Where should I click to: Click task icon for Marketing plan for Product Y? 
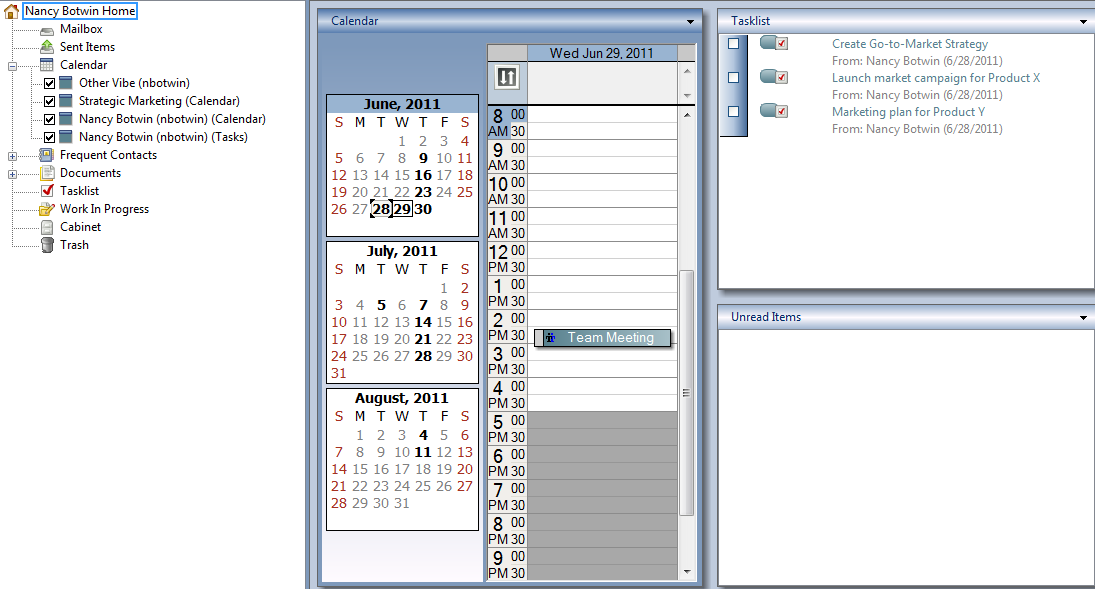click(774, 111)
